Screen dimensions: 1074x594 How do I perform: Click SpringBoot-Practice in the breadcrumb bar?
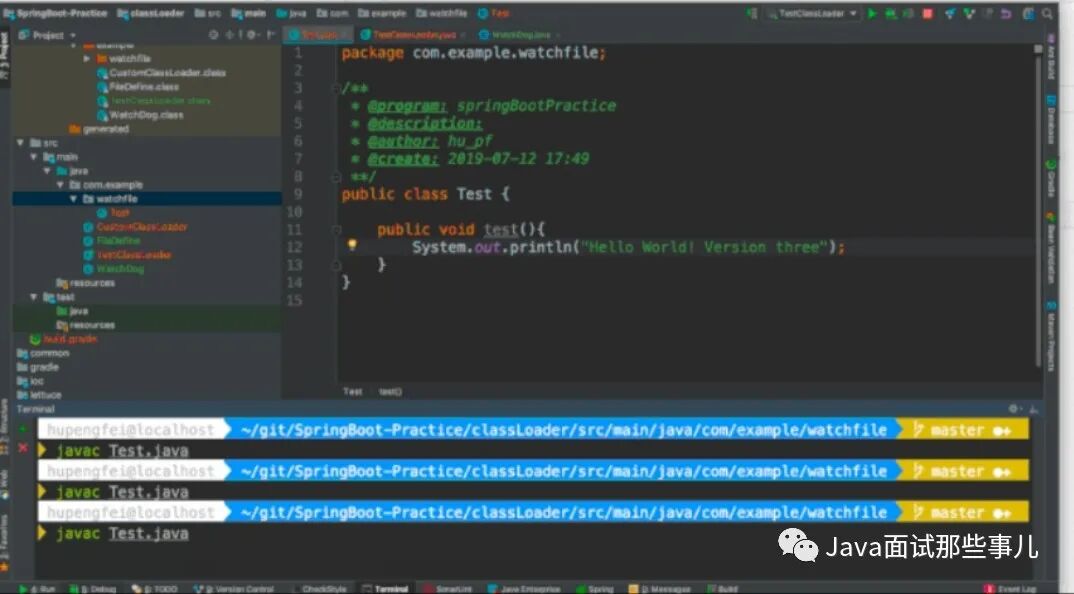pos(55,13)
